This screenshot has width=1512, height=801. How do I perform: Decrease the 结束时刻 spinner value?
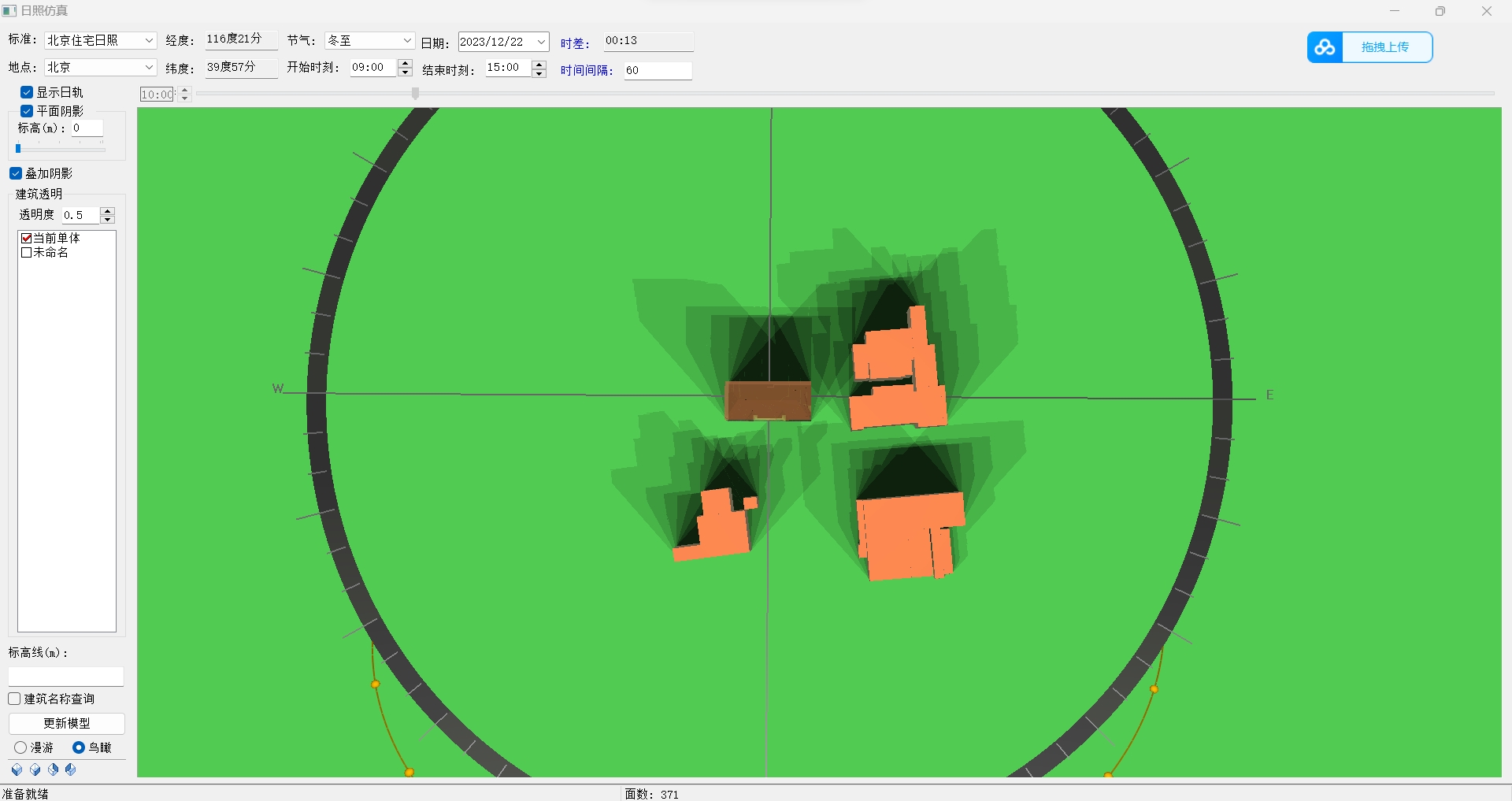click(x=539, y=73)
